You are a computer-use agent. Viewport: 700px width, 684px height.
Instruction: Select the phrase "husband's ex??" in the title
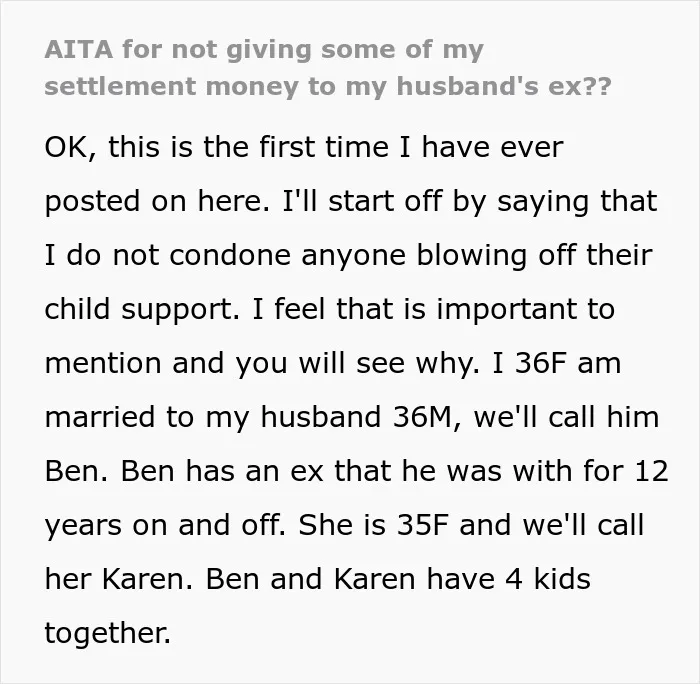coord(504,86)
